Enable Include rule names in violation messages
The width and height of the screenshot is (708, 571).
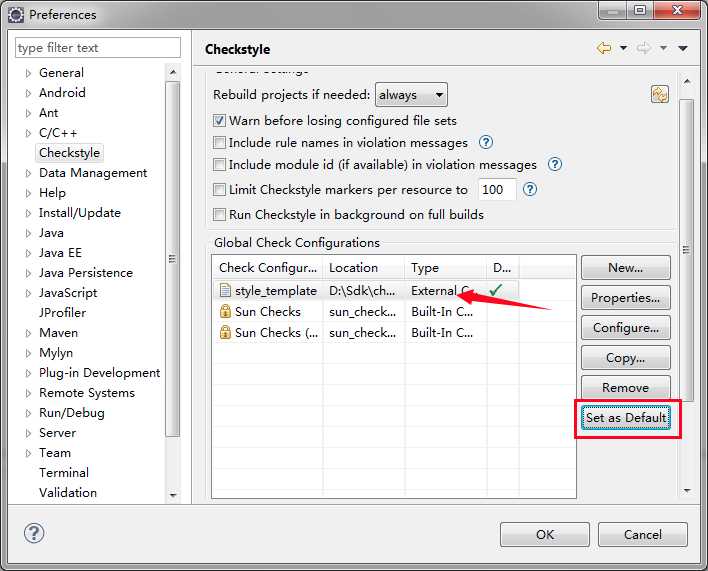219,143
